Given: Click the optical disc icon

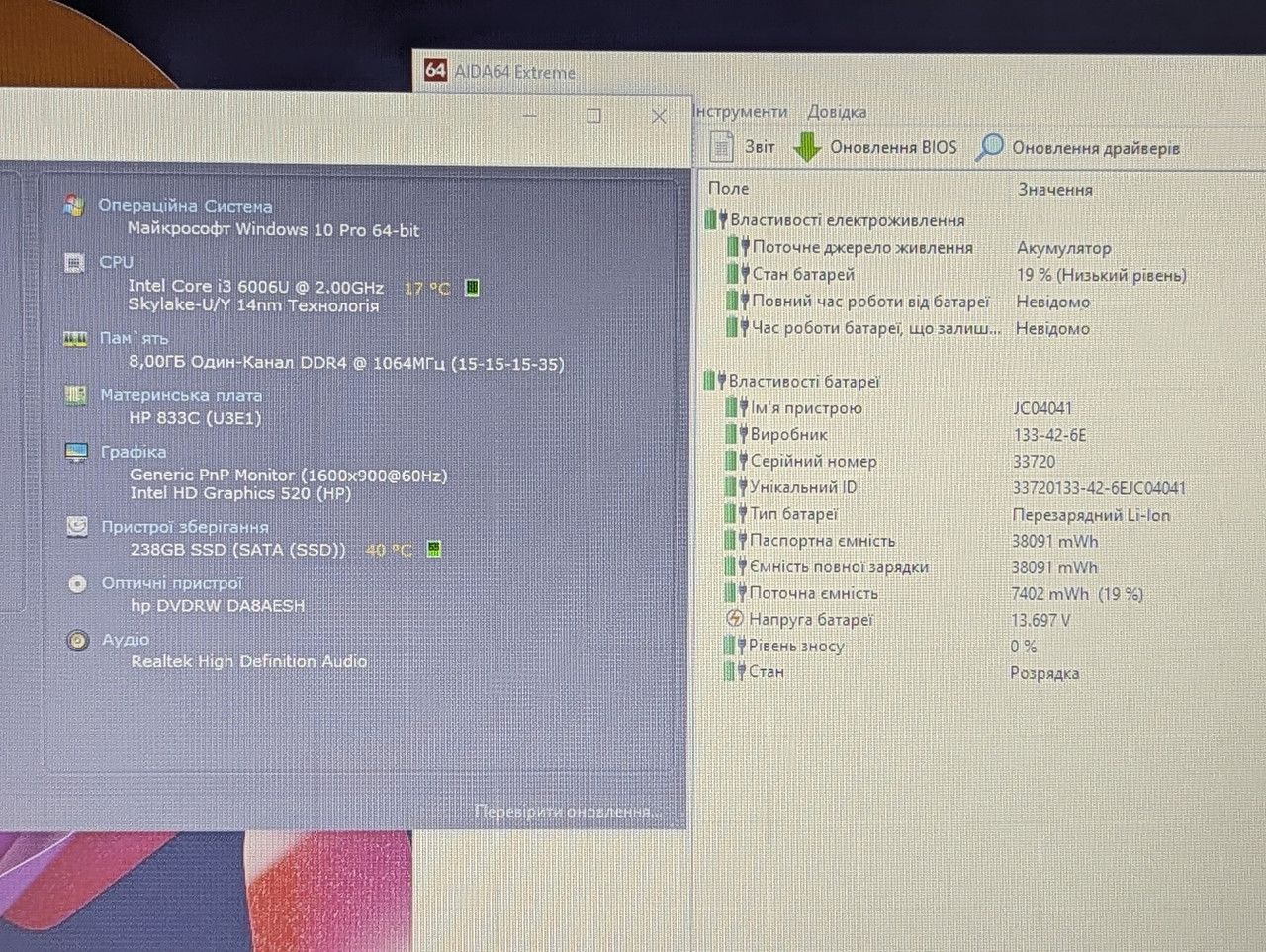Looking at the screenshot, I should pos(77,583).
